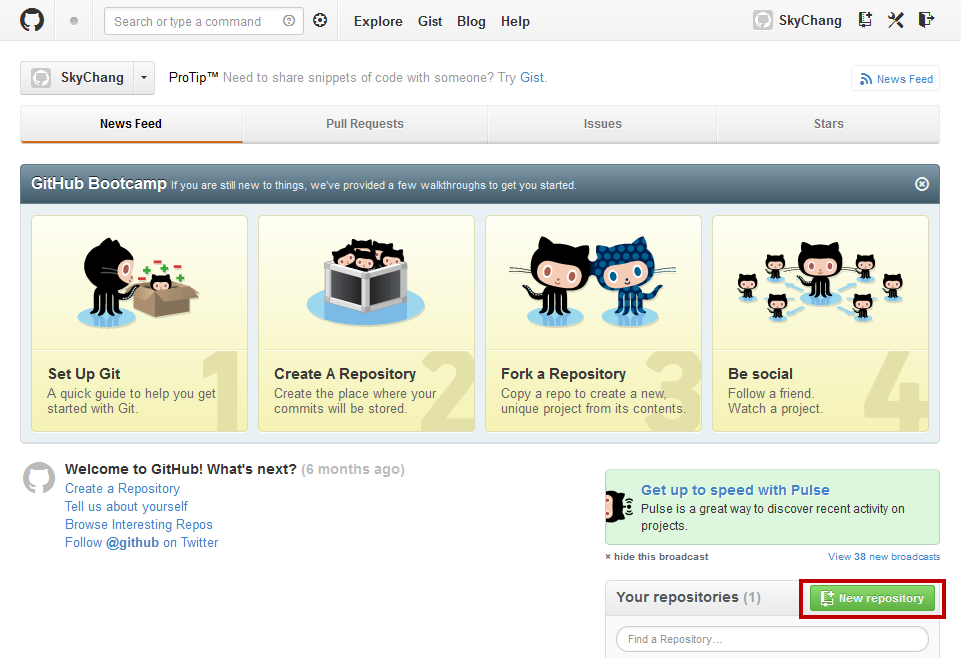The height and width of the screenshot is (658, 961).
Task: Click the create new repo icon in header
Action: point(865,20)
